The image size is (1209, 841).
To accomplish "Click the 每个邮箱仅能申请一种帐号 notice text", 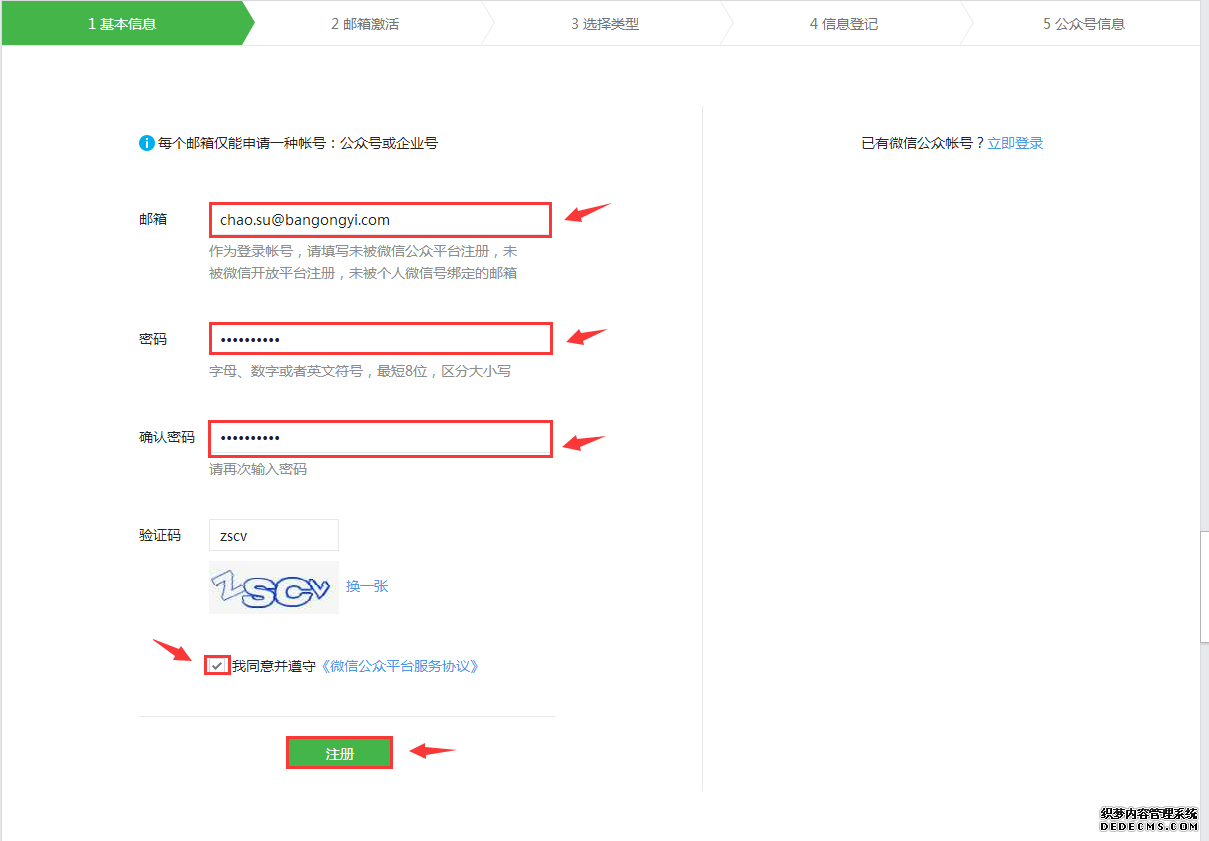I will (x=298, y=143).
